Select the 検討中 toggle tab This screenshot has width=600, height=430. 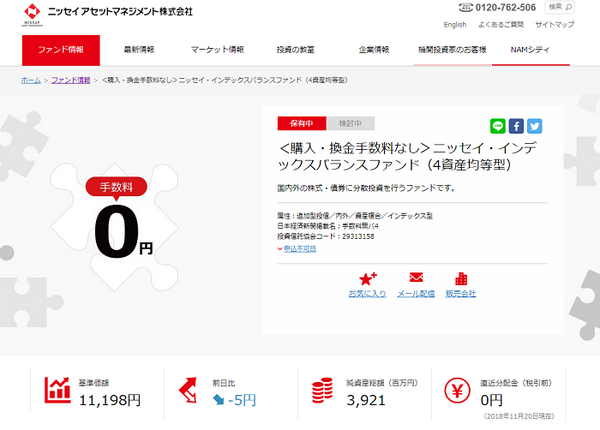[351, 124]
